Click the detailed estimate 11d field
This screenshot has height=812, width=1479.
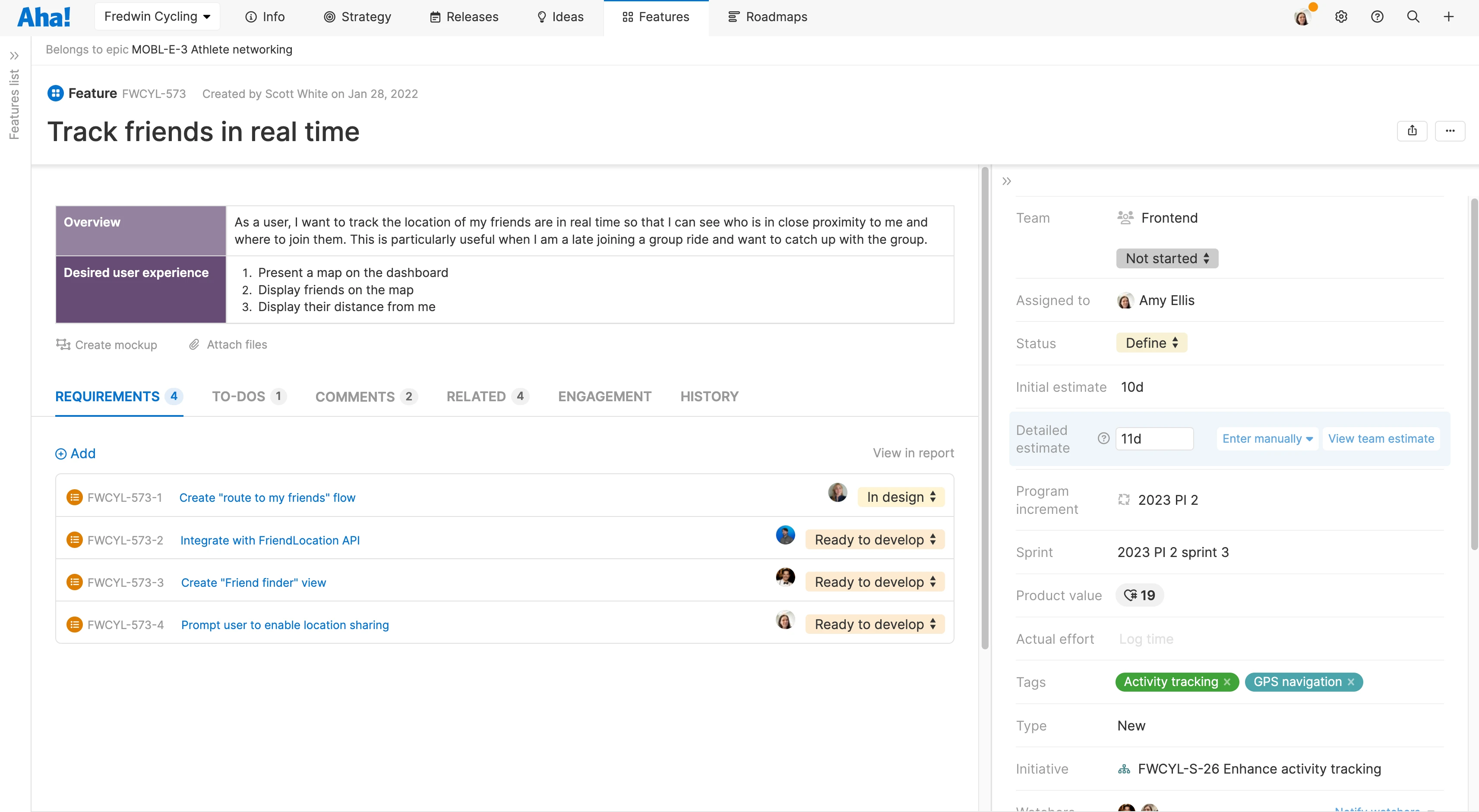pyautogui.click(x=1154, y=438)
